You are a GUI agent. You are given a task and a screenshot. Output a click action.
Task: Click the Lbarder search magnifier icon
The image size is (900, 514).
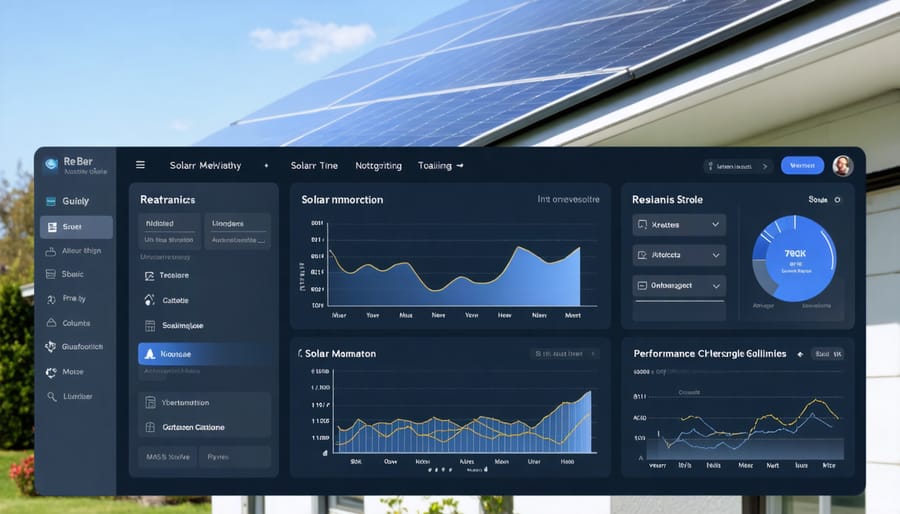[x=52, y=396]
